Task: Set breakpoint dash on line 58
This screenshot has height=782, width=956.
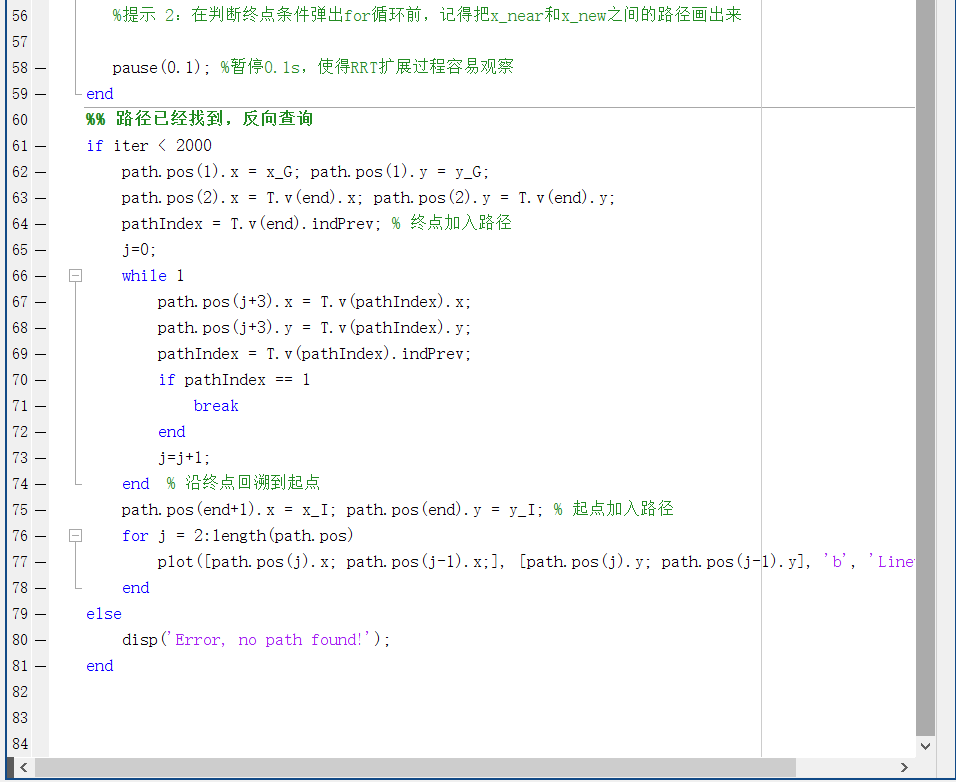Action: tap(40, 68)
